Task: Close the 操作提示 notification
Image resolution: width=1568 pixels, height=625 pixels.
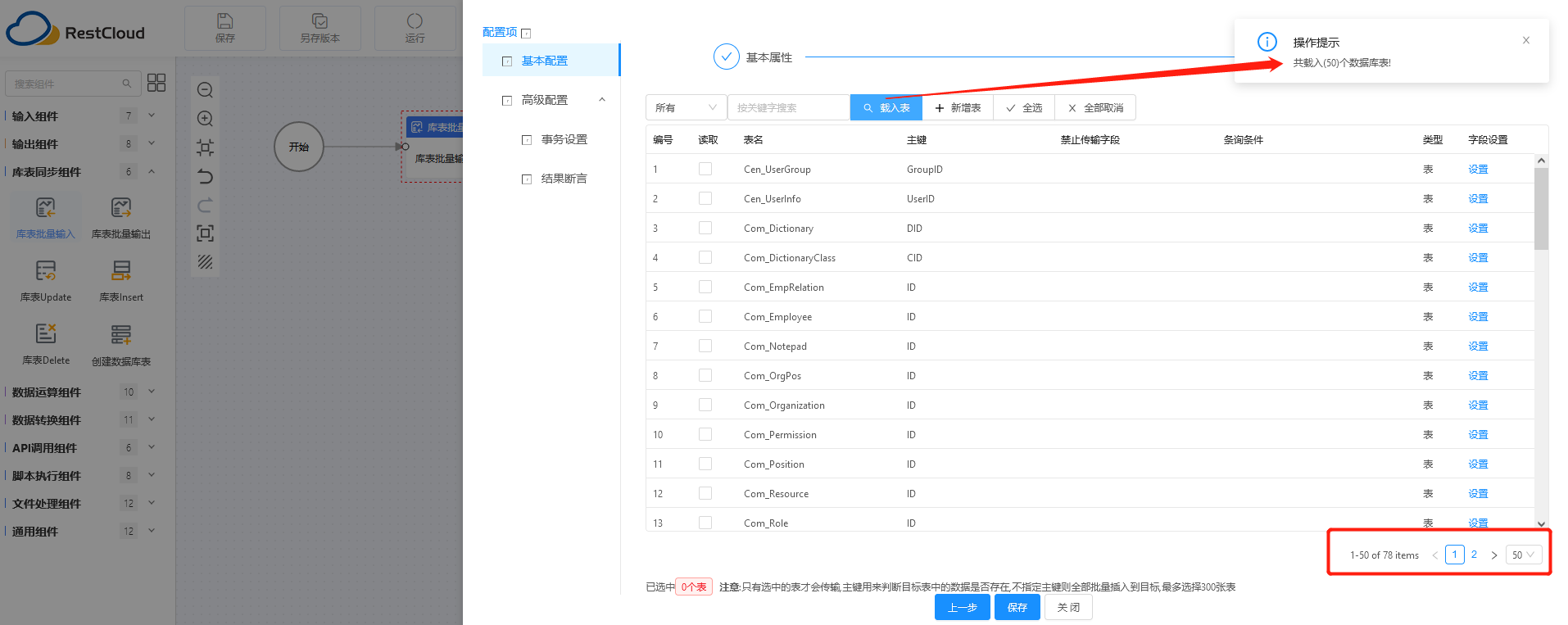Action: (1526, 40)
